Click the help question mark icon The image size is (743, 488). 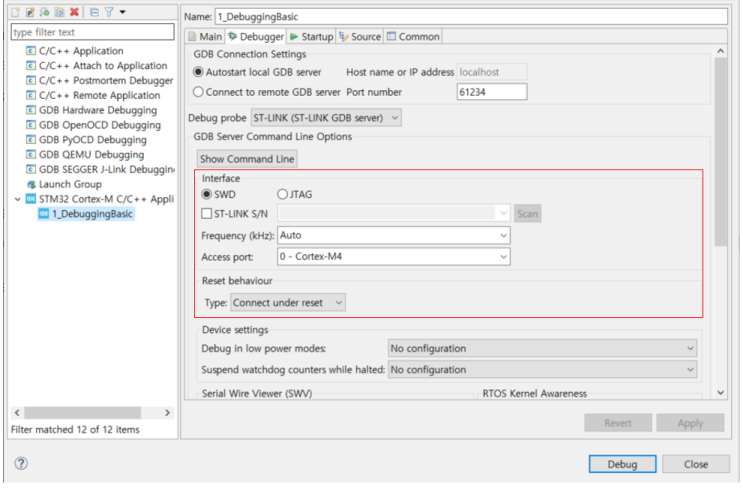point(21,463)
